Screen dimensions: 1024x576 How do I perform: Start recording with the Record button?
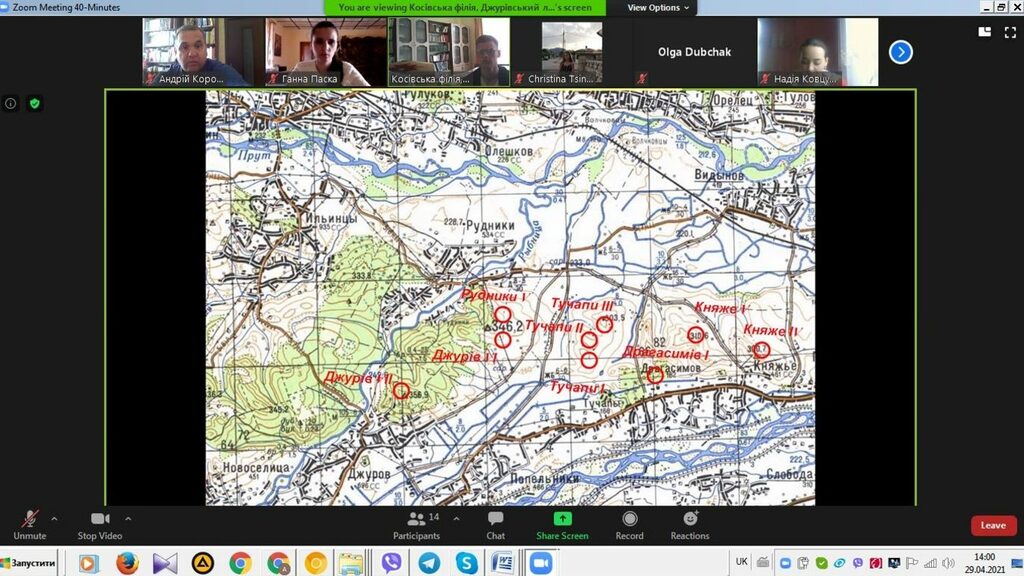click(629, 525)
